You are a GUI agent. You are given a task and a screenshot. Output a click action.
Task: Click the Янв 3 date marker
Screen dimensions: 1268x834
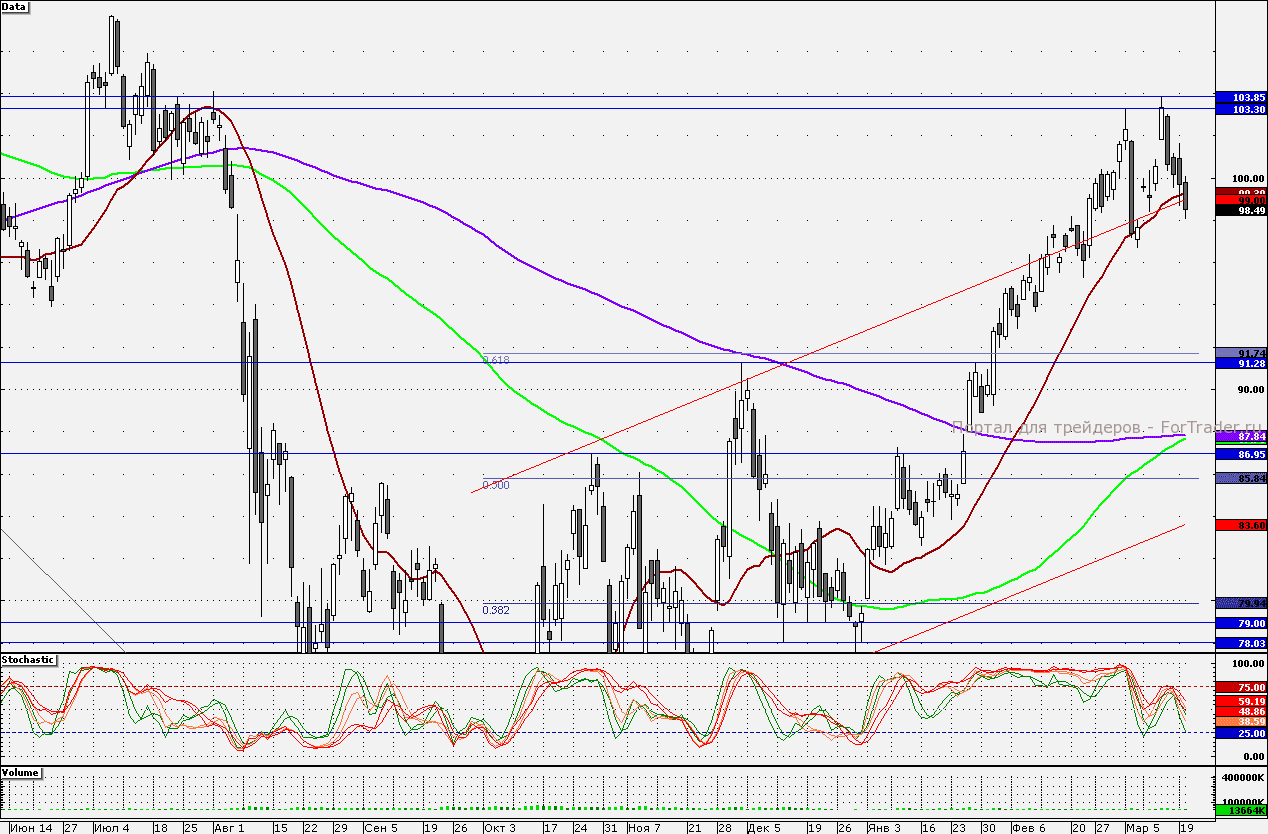[885, 828]
